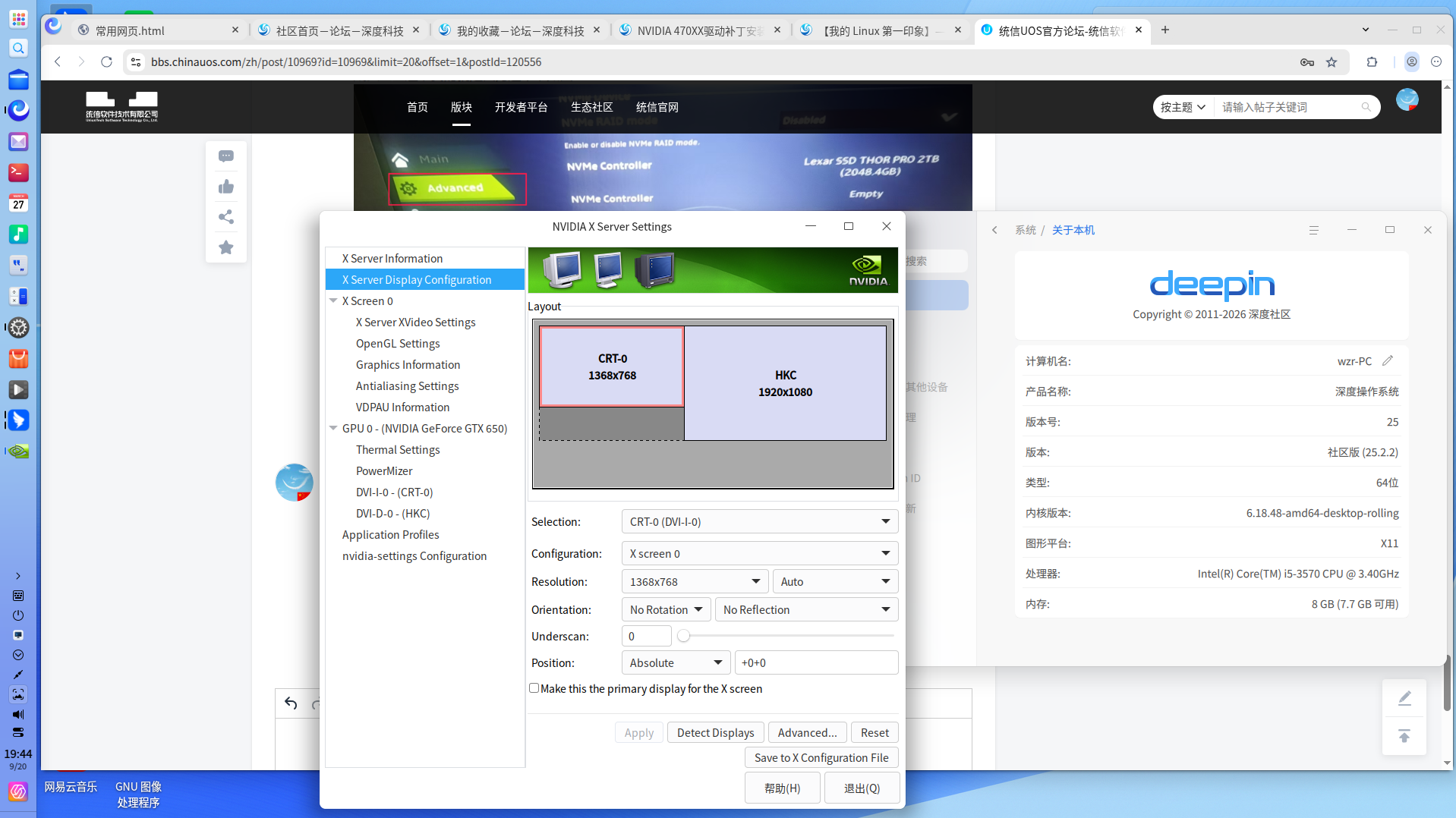
Task: Switch to the NVIDIA 470XX browser tab
Action: pyautogui.click(x=701, y=30)
